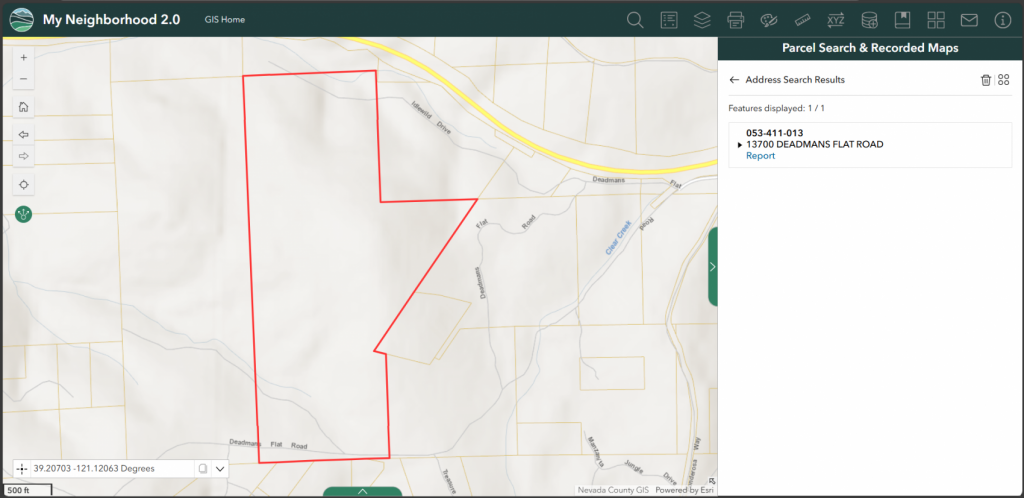The image size is (1024, 498).
Task: Collapse the right side panel
Action: (x=713, y=267)
